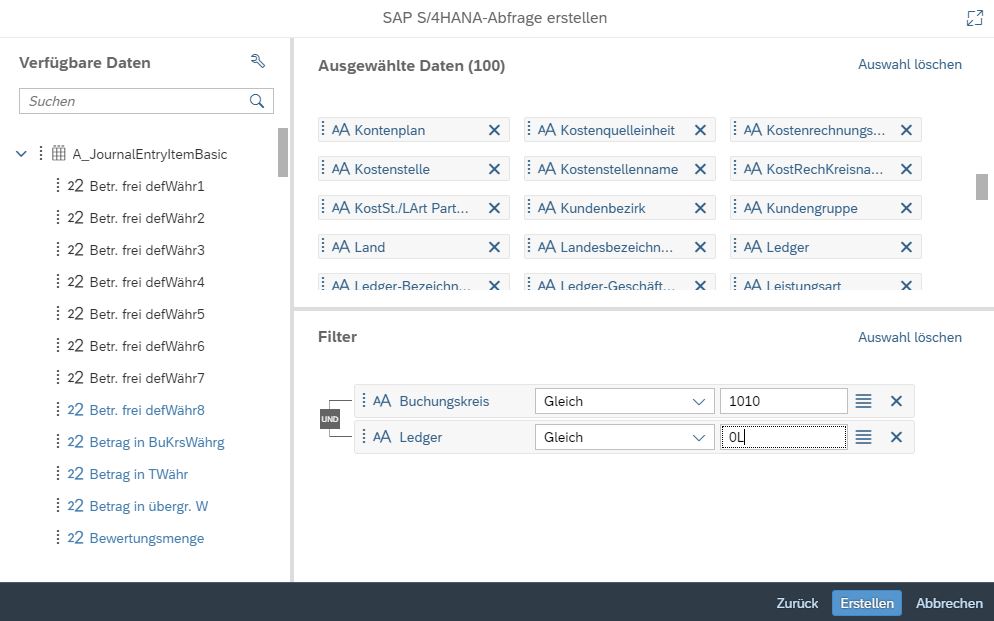
Task: Select Betr. frei defWähr8 field
Action: click(147, 411)
